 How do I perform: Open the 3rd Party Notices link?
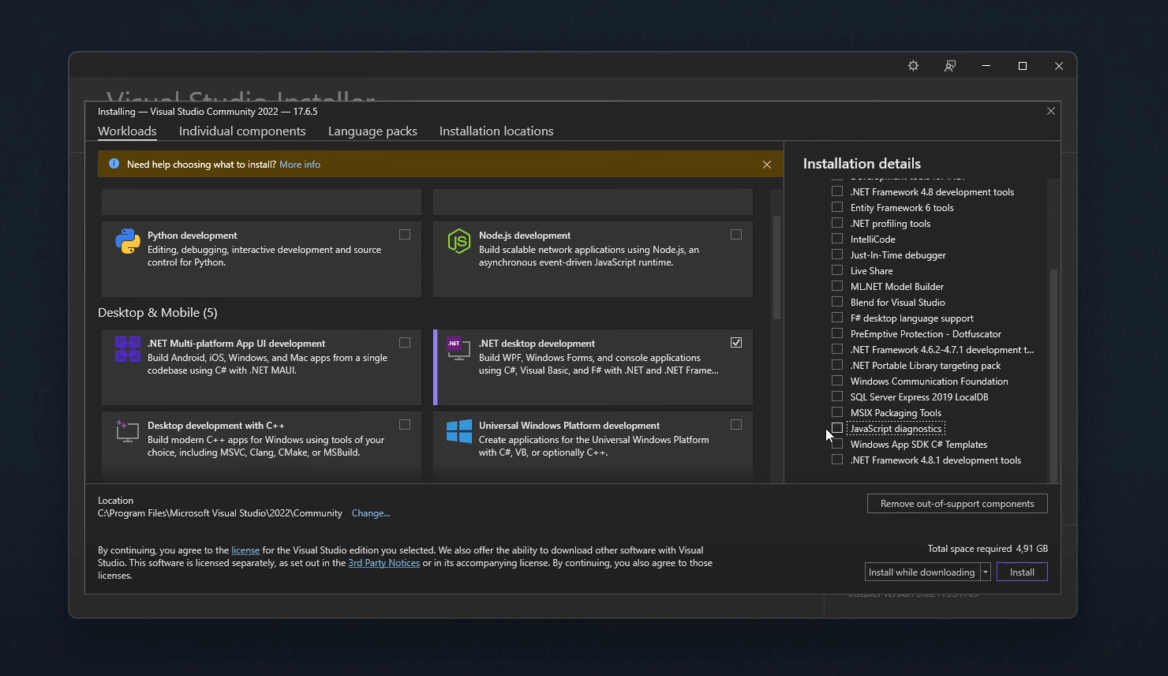pyautogui.click(x=383, y=563)
